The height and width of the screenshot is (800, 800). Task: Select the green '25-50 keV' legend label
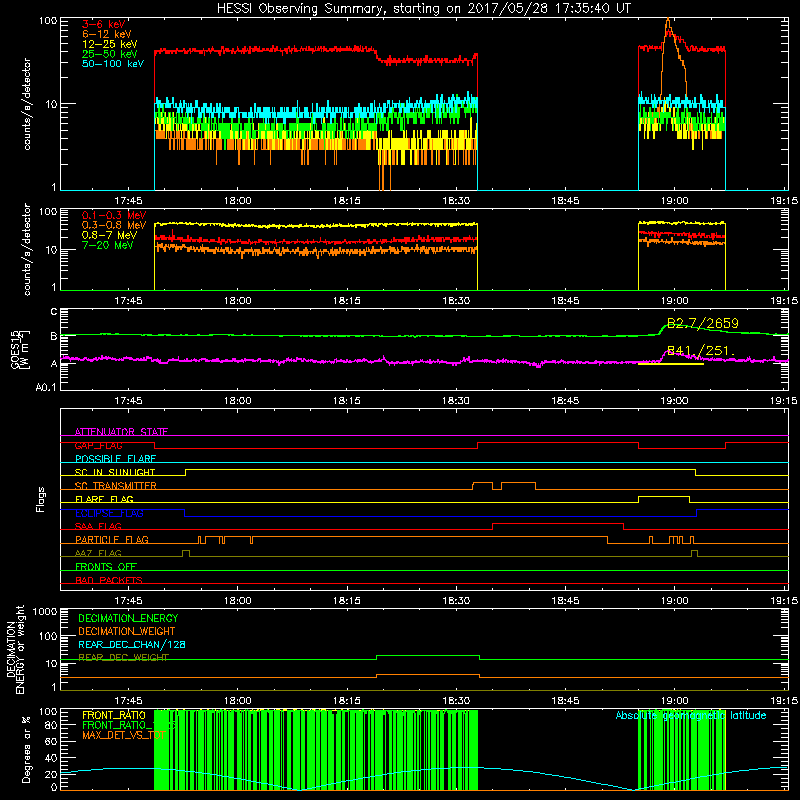[x=110, y=54]
